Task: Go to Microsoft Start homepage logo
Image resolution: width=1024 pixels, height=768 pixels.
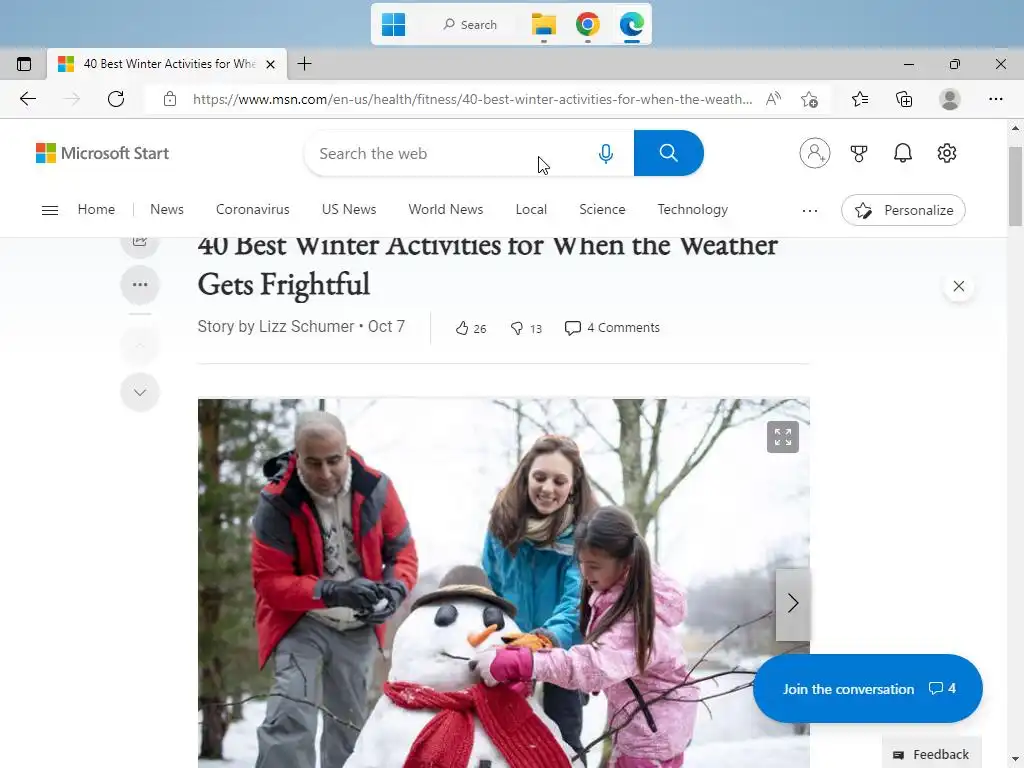Action: pyautogui.click(x=102, y=153)
